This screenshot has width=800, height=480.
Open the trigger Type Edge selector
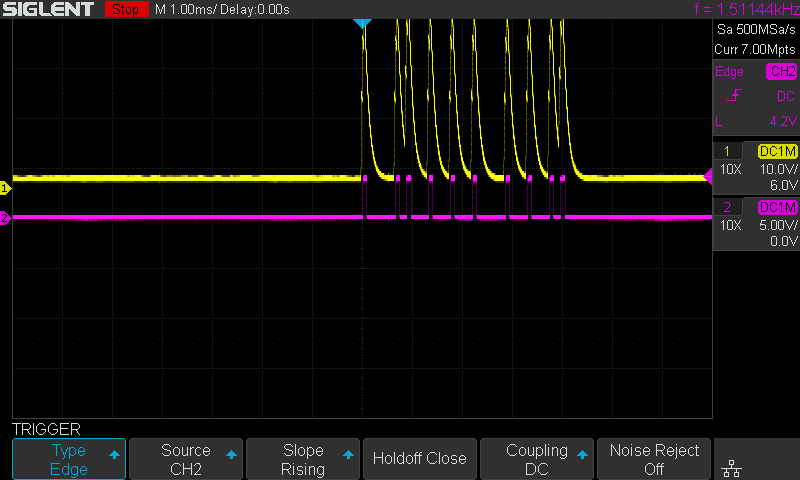point(69,459)
